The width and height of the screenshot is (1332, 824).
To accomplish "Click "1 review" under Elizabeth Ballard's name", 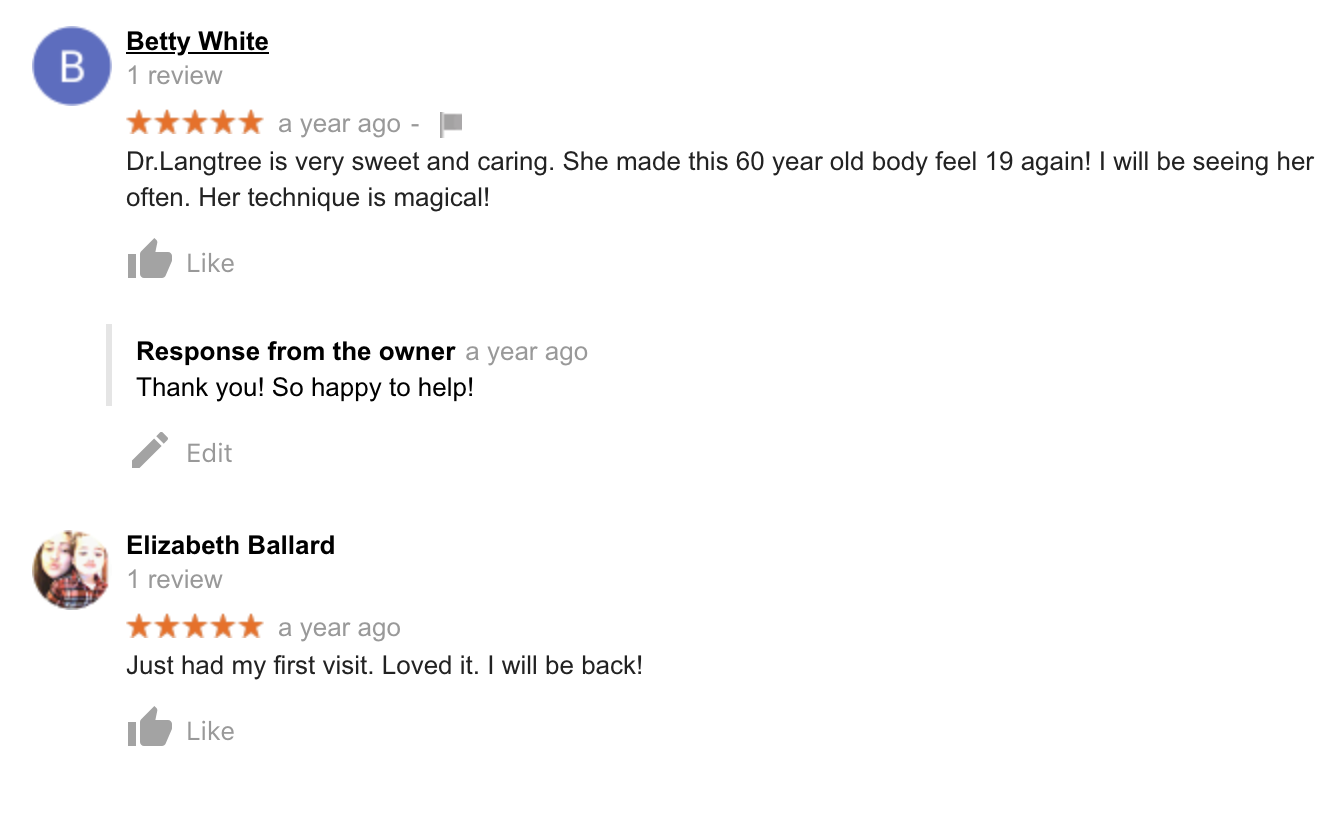I will [174, 580].
